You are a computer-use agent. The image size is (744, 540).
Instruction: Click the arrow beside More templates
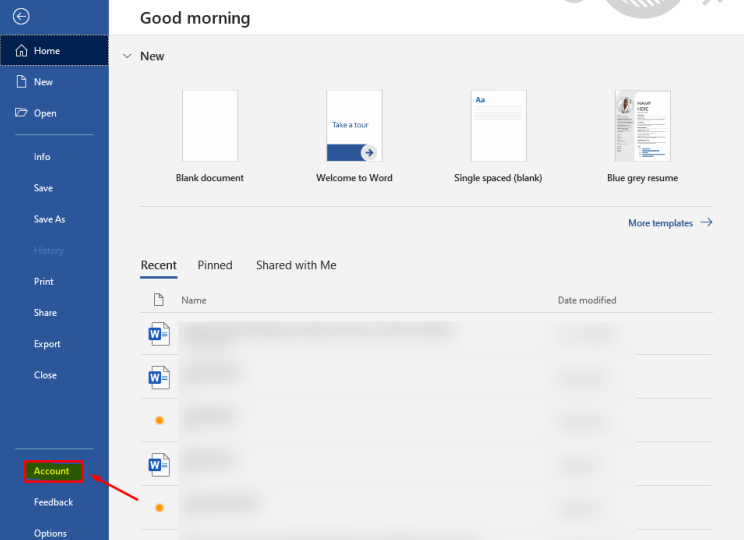pos(707,223)
